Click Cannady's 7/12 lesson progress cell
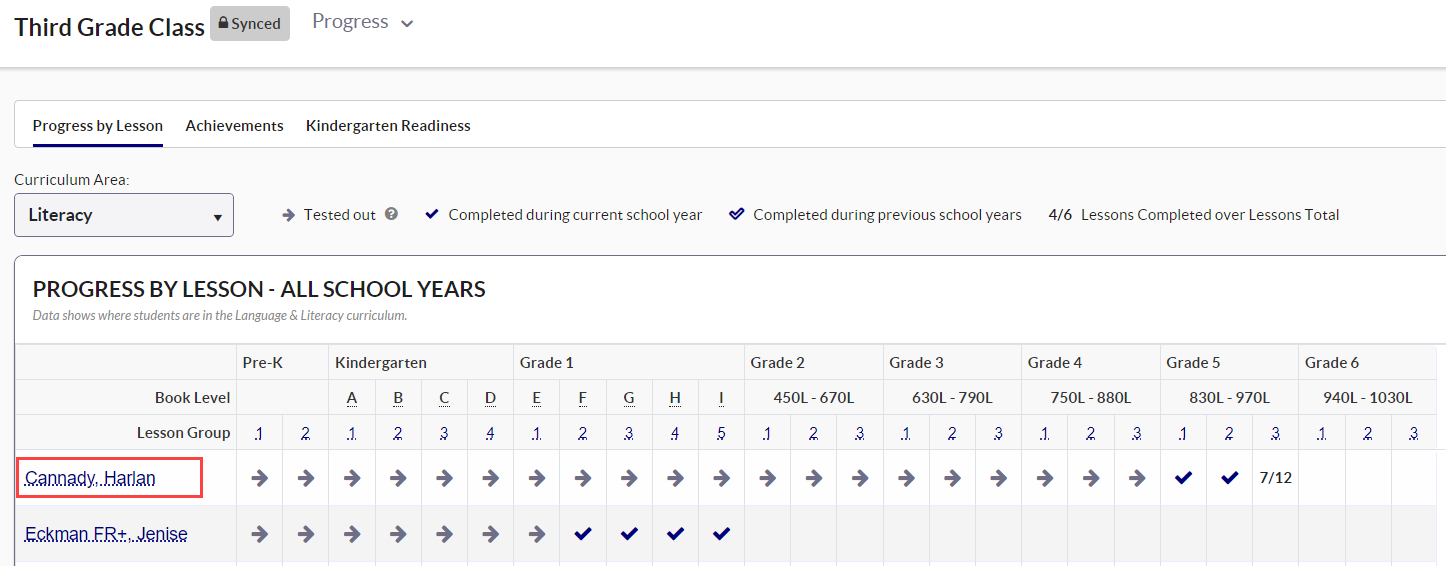This screenshot has width=1446, height=566. [1276, 478]
